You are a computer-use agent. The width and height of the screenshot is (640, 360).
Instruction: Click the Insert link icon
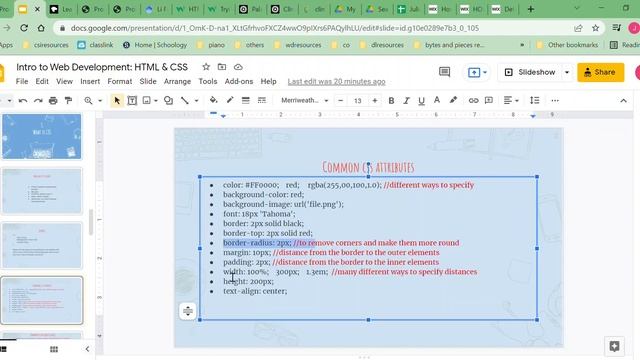(x=473, y=100)
